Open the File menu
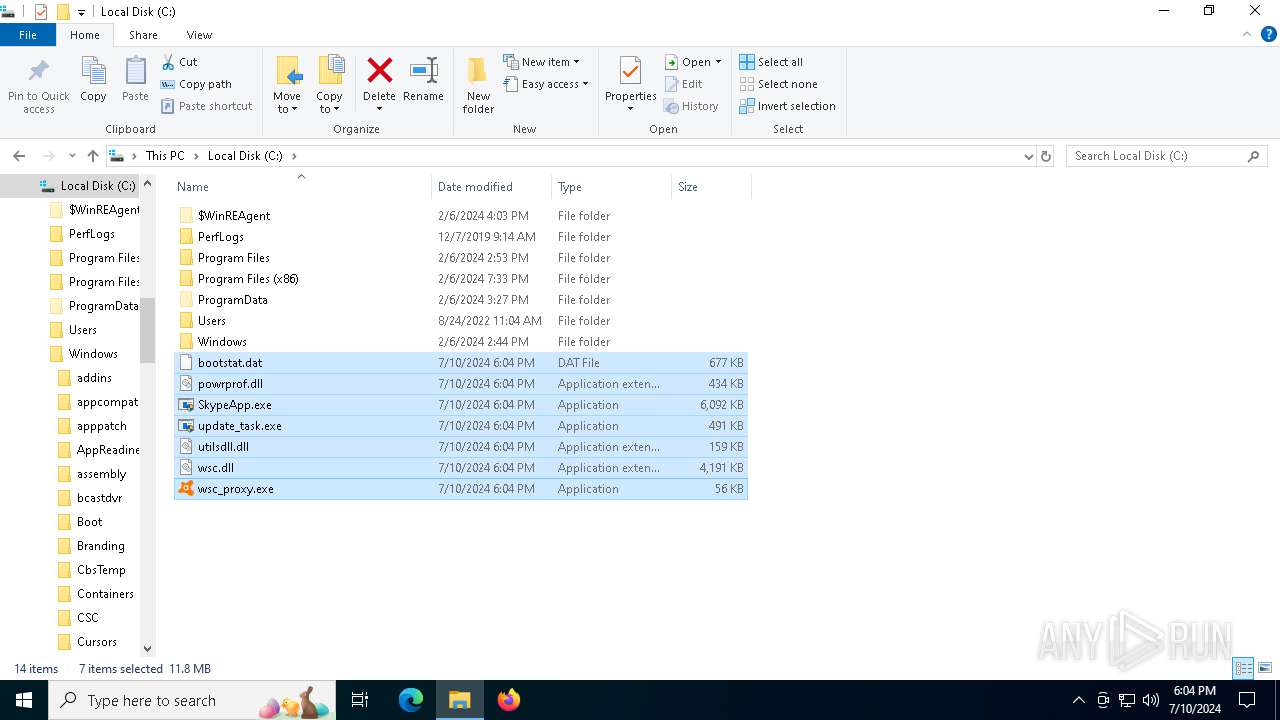Image resolution: width=1280 pixels, height=720 pixels. click(28, 35)
